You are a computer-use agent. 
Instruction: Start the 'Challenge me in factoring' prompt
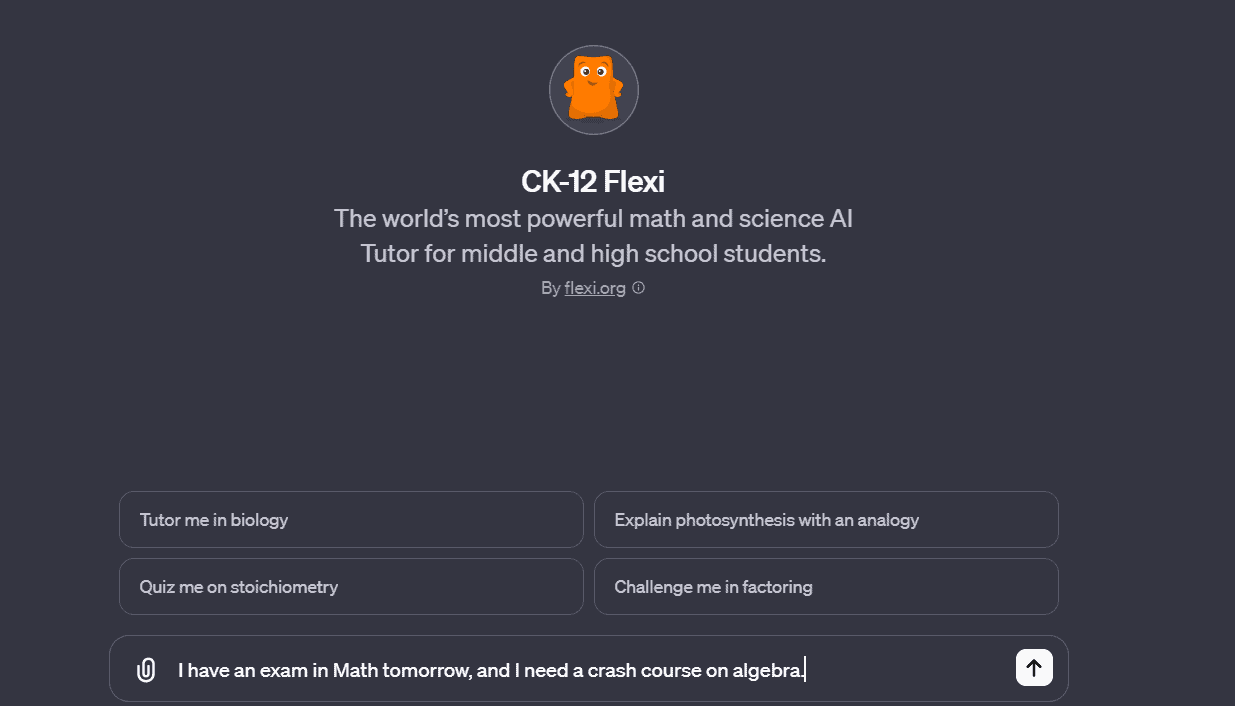coord(826,587)
